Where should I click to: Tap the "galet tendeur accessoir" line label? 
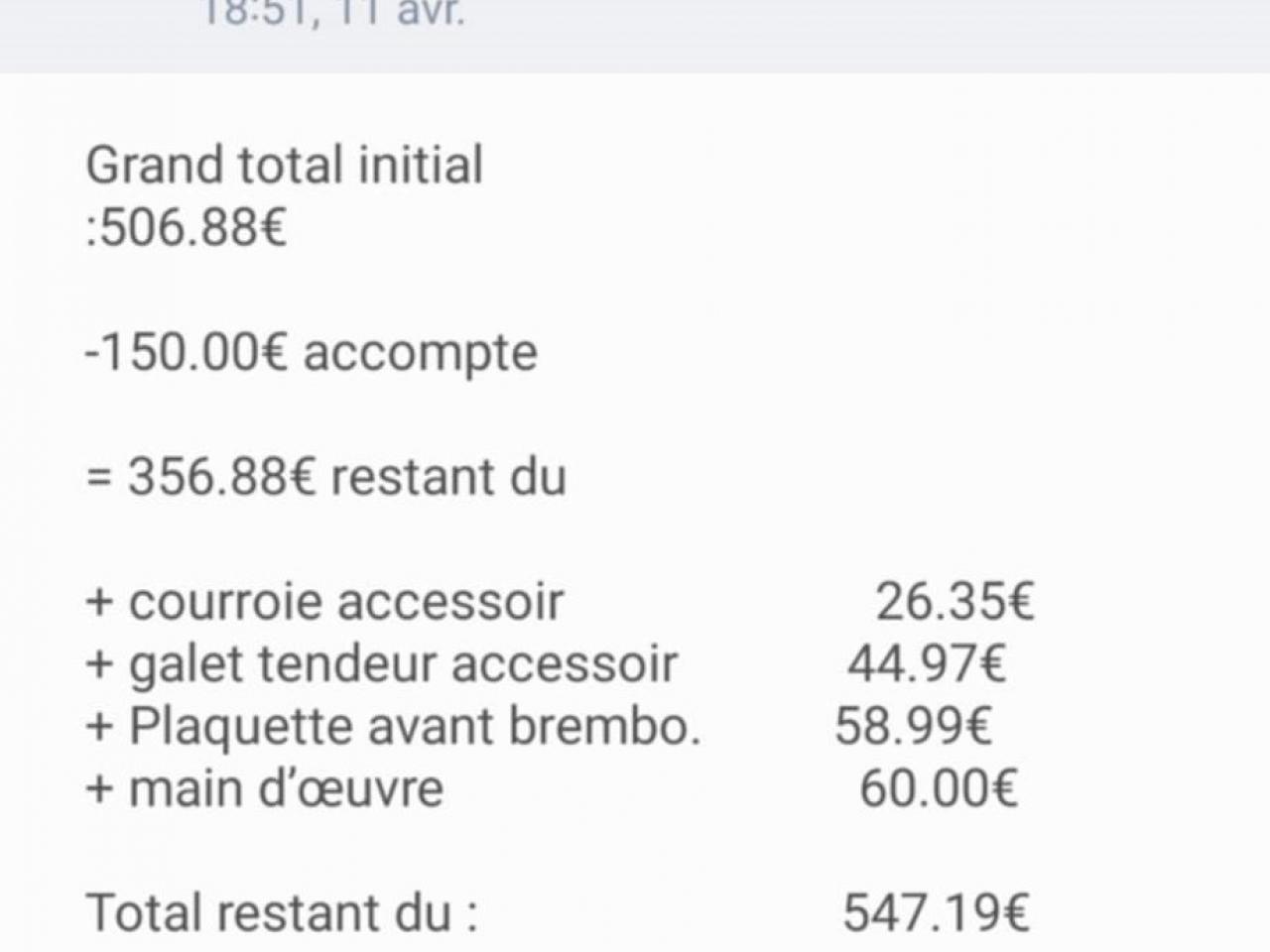(x=403, y=664)
